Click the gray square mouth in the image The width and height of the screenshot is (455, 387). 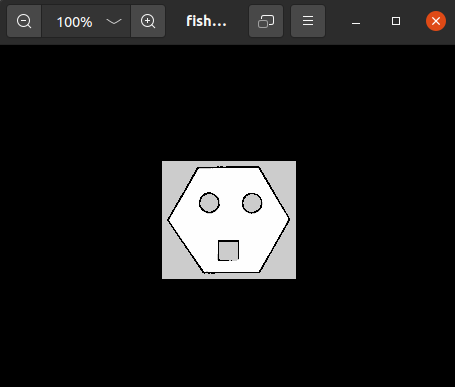228,251
